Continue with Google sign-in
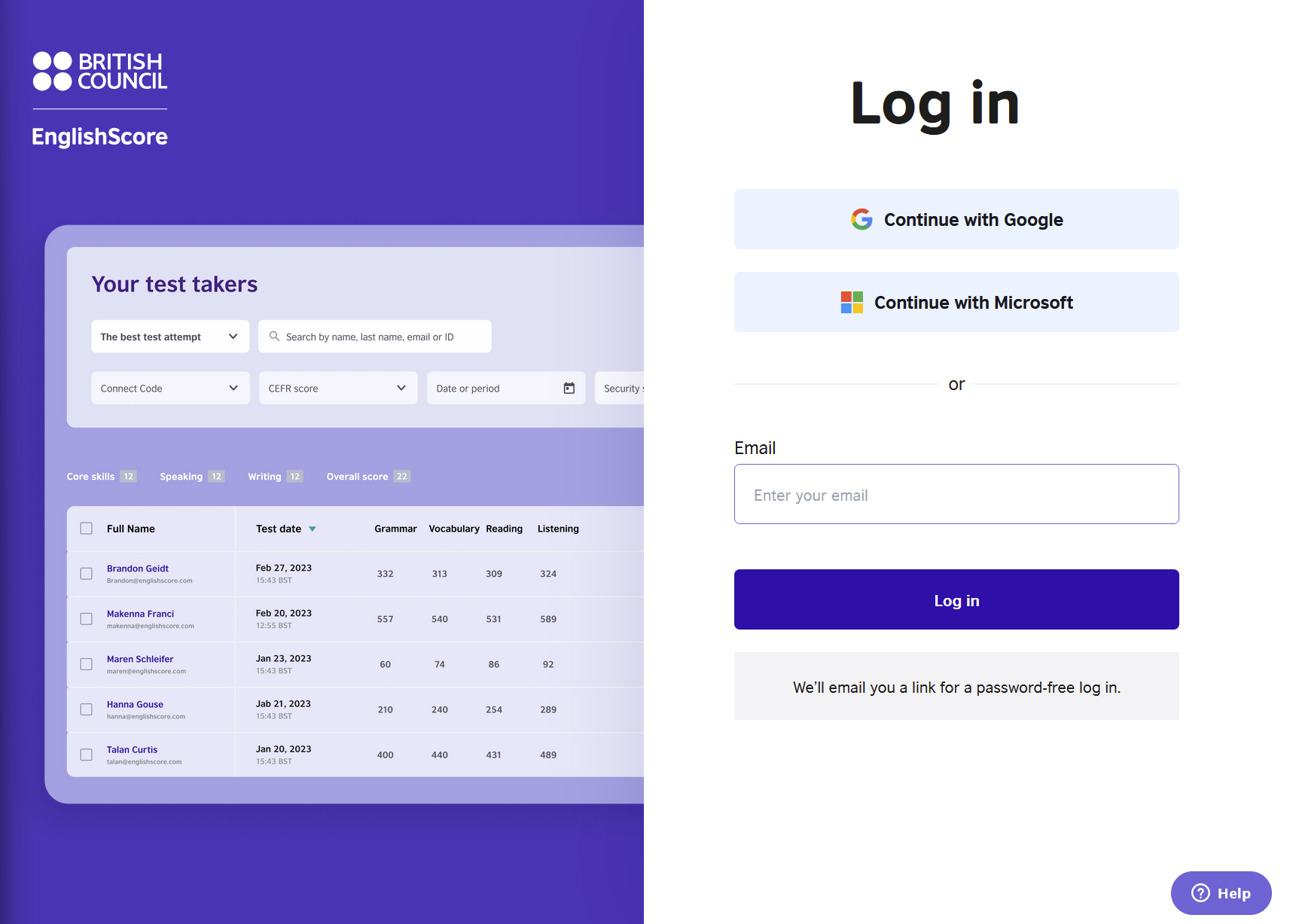 point(956,219)
